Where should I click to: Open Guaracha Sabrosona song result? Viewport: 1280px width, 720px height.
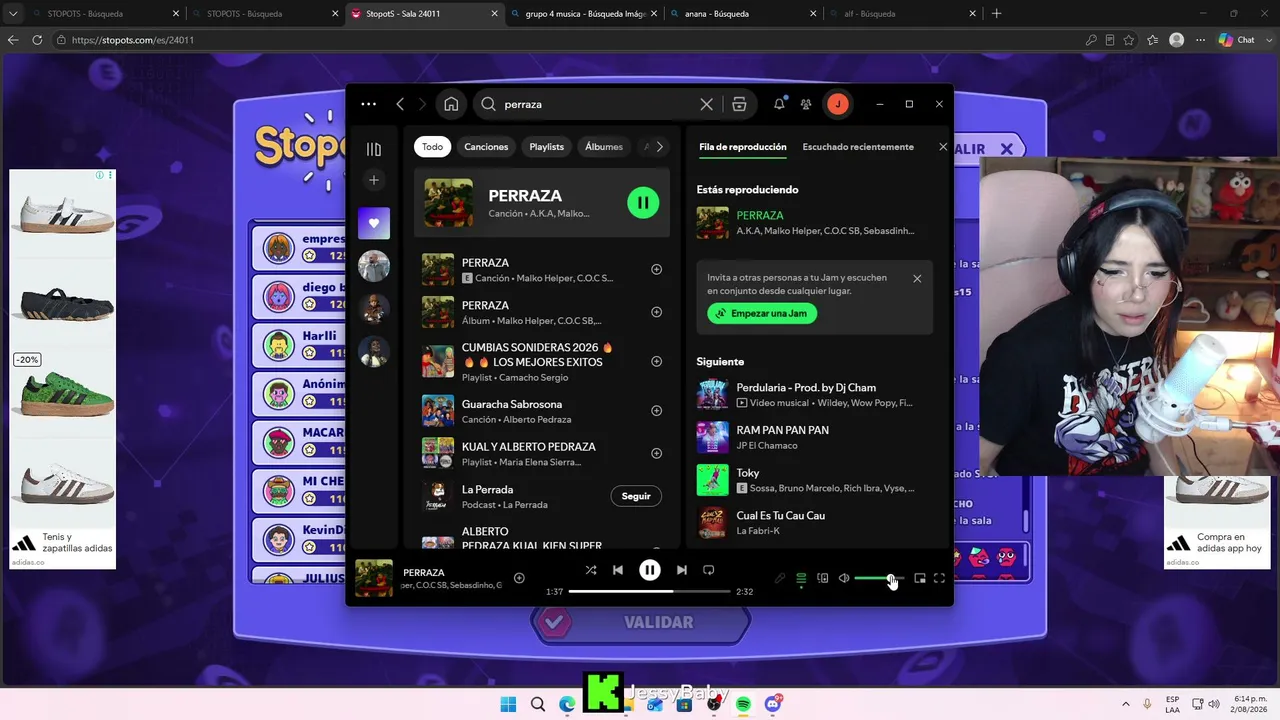coord(542,411)
